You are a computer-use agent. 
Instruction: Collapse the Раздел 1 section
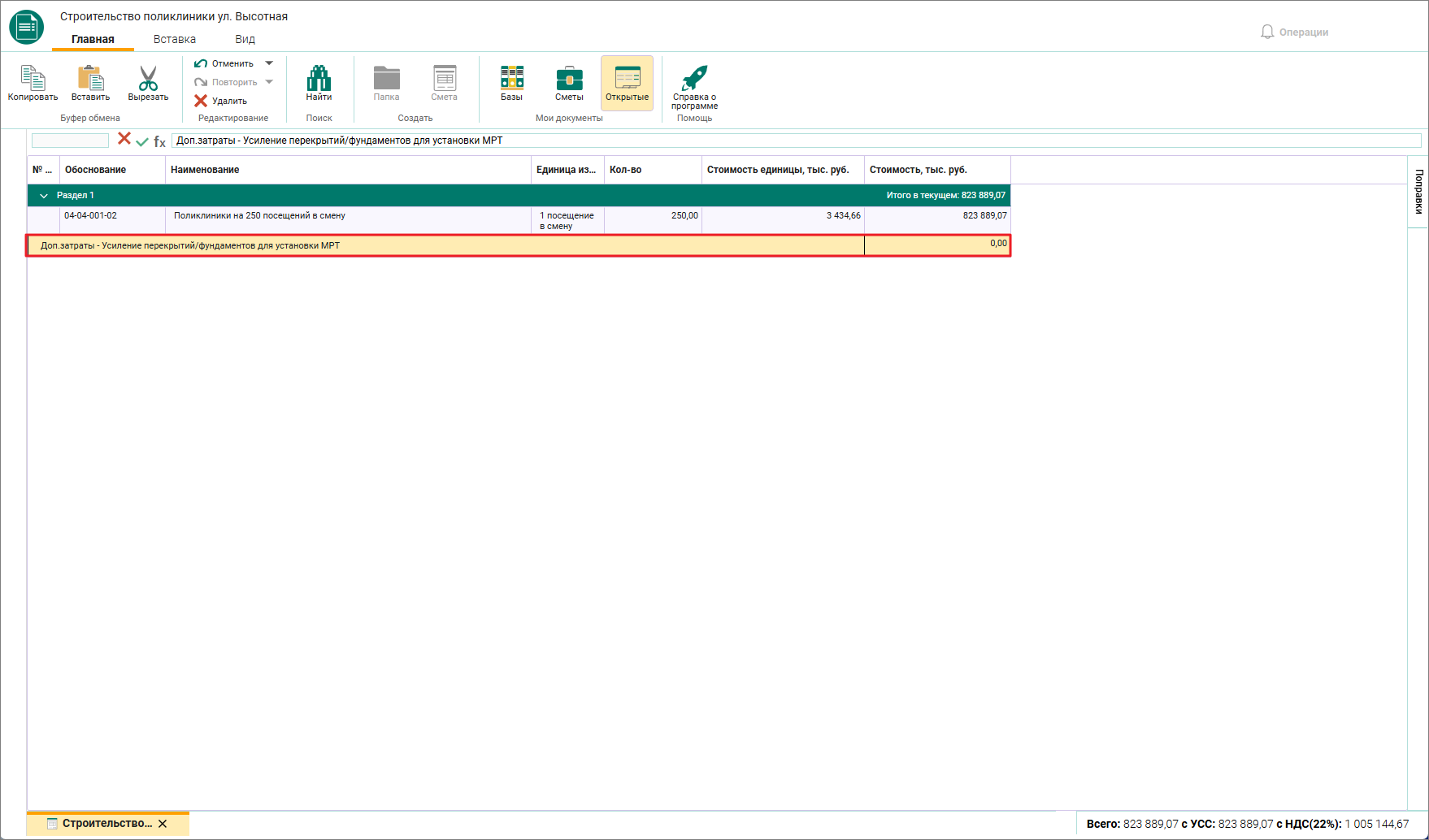coord(44,196)
